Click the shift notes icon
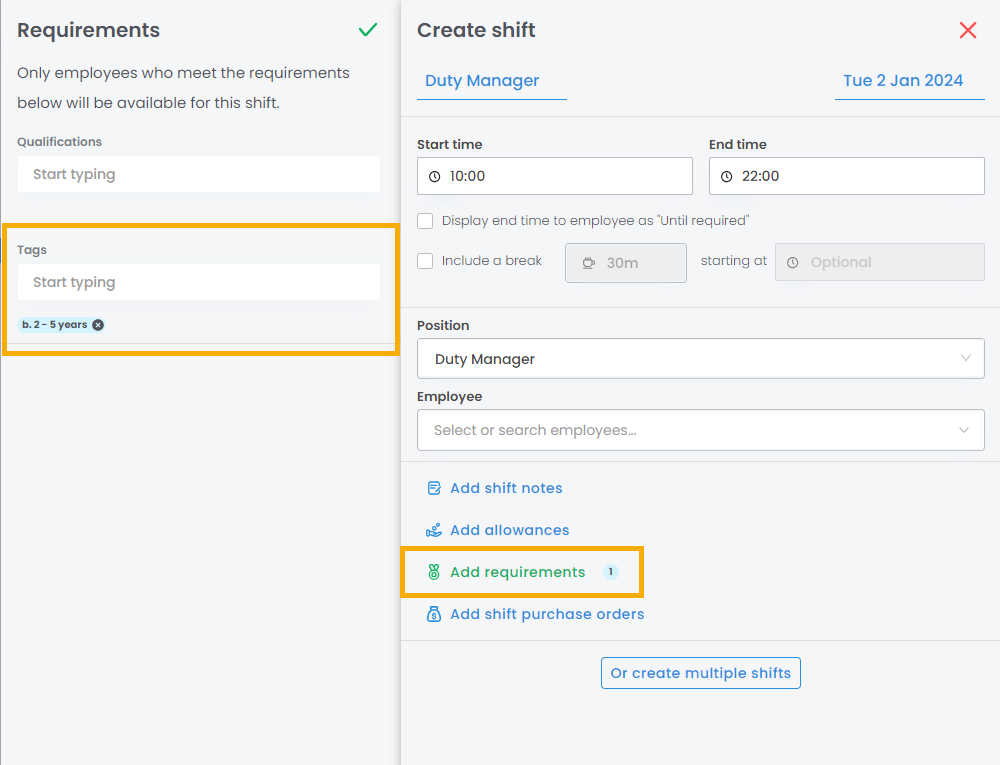This screenshot has height=765, width=1000. coord(434,488)
